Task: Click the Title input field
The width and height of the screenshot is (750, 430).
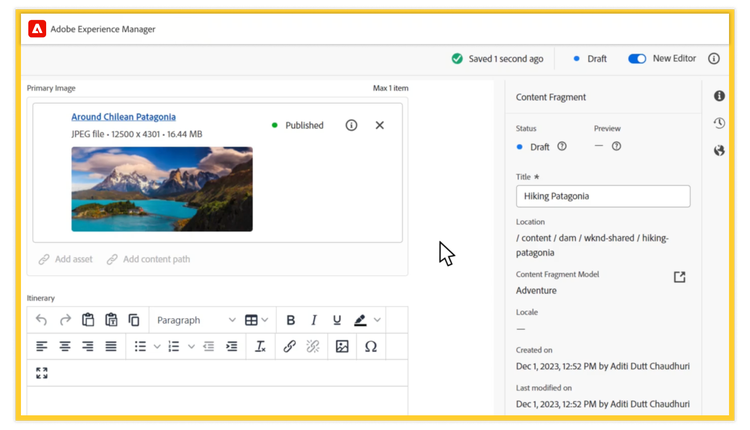Action: click(602, 196)
